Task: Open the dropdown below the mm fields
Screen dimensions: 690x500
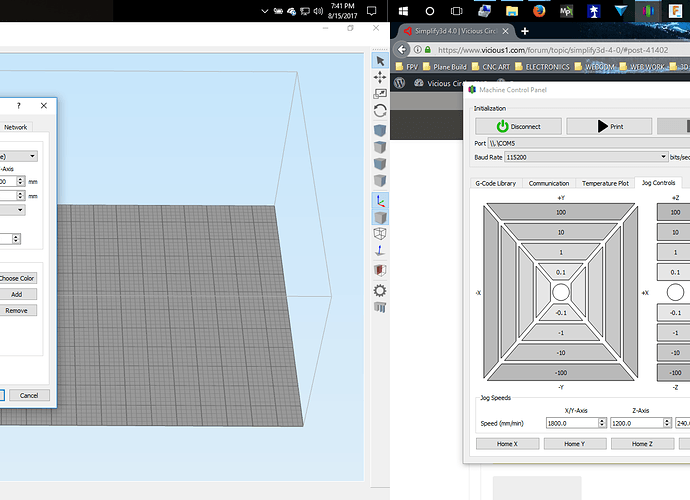Action: pos(12,210)
